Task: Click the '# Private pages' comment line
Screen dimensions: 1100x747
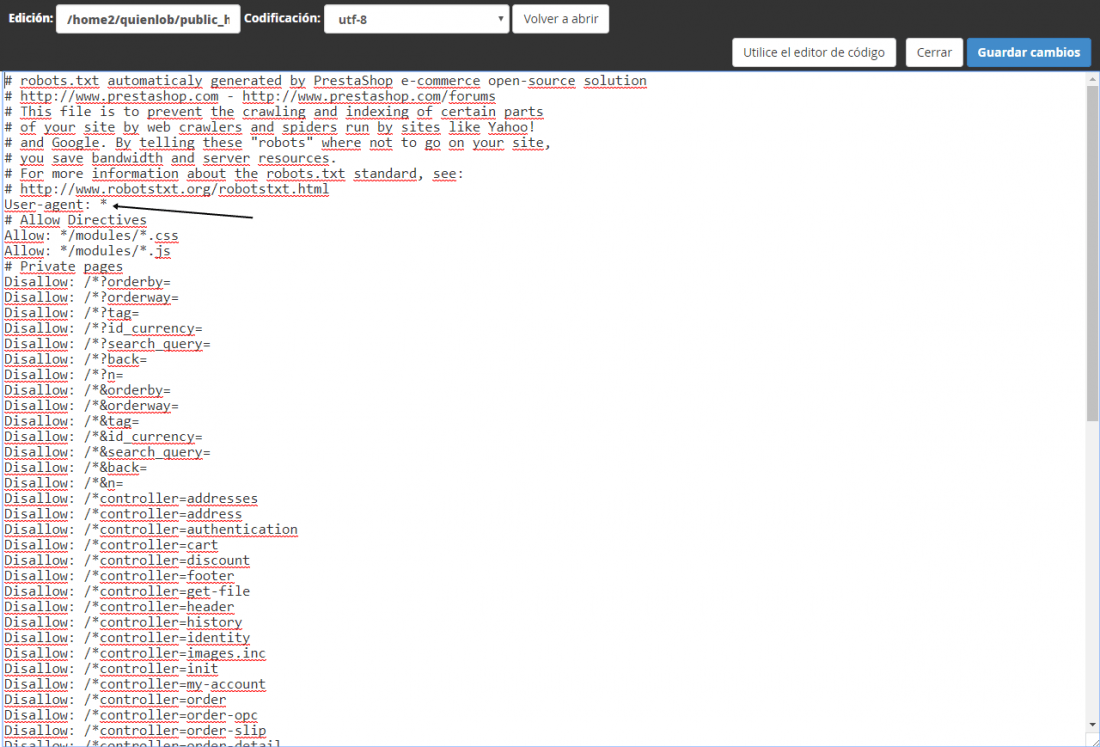Action: point(64,267)
